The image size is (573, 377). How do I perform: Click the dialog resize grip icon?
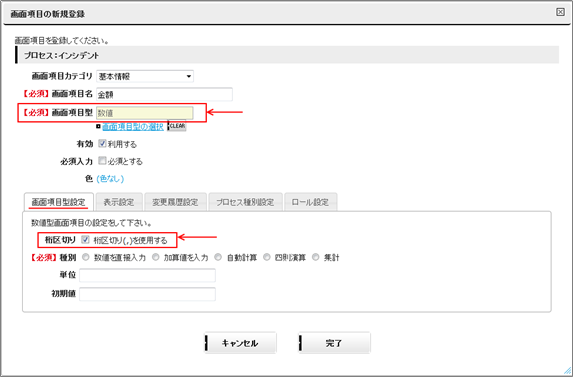click(567, 371)
